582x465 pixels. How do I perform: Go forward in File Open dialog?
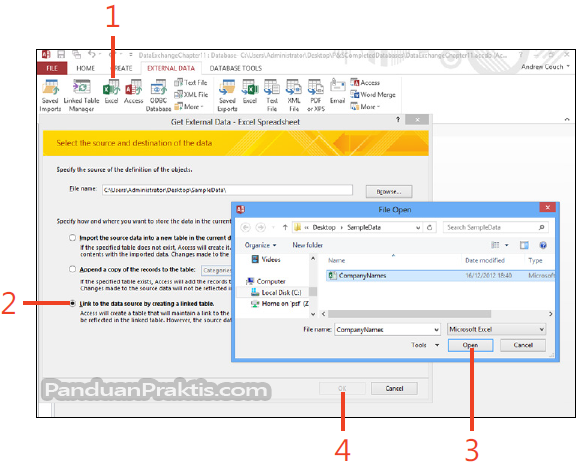pyautogui.click(x=261, y=227)
